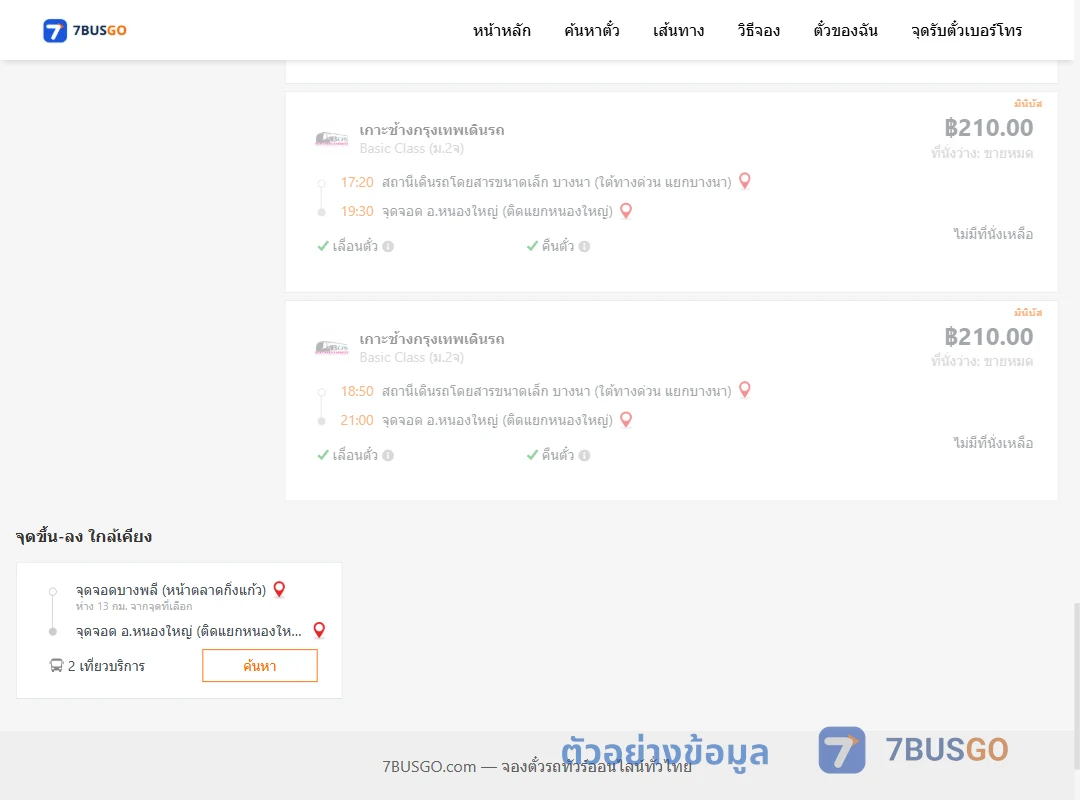The width and height of the screenshot is (1080, 800).
Task: Select เส้นทาง from the top navigation
Action: pyautogui.click(x=678, y=30)
